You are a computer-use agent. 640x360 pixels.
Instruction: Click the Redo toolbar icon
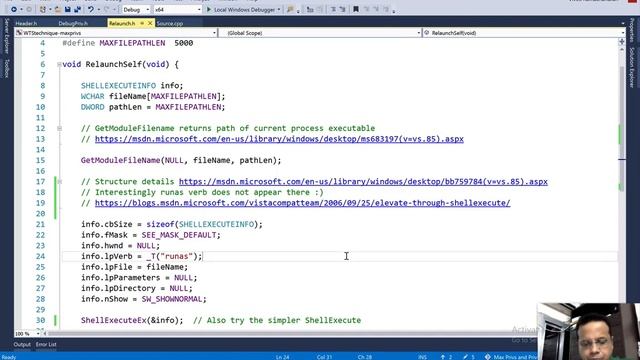click(x=107, y=9)
